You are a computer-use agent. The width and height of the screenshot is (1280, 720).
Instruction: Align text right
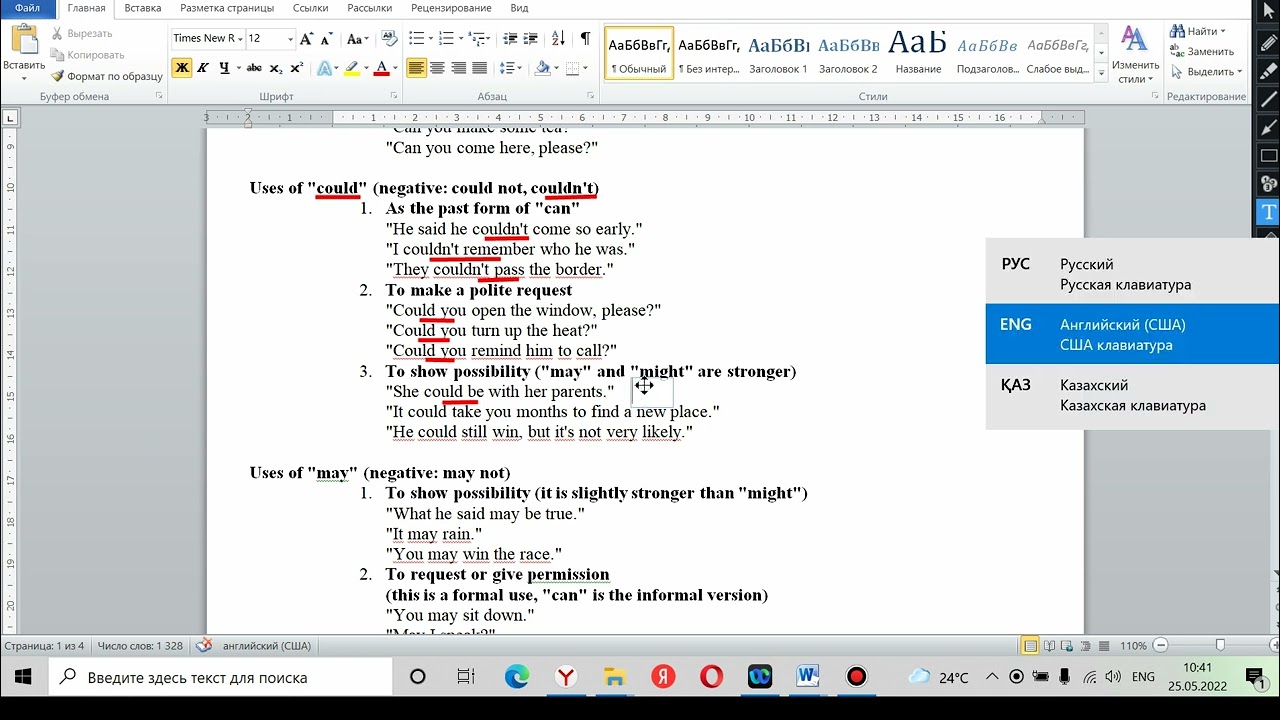coord(459,68)
